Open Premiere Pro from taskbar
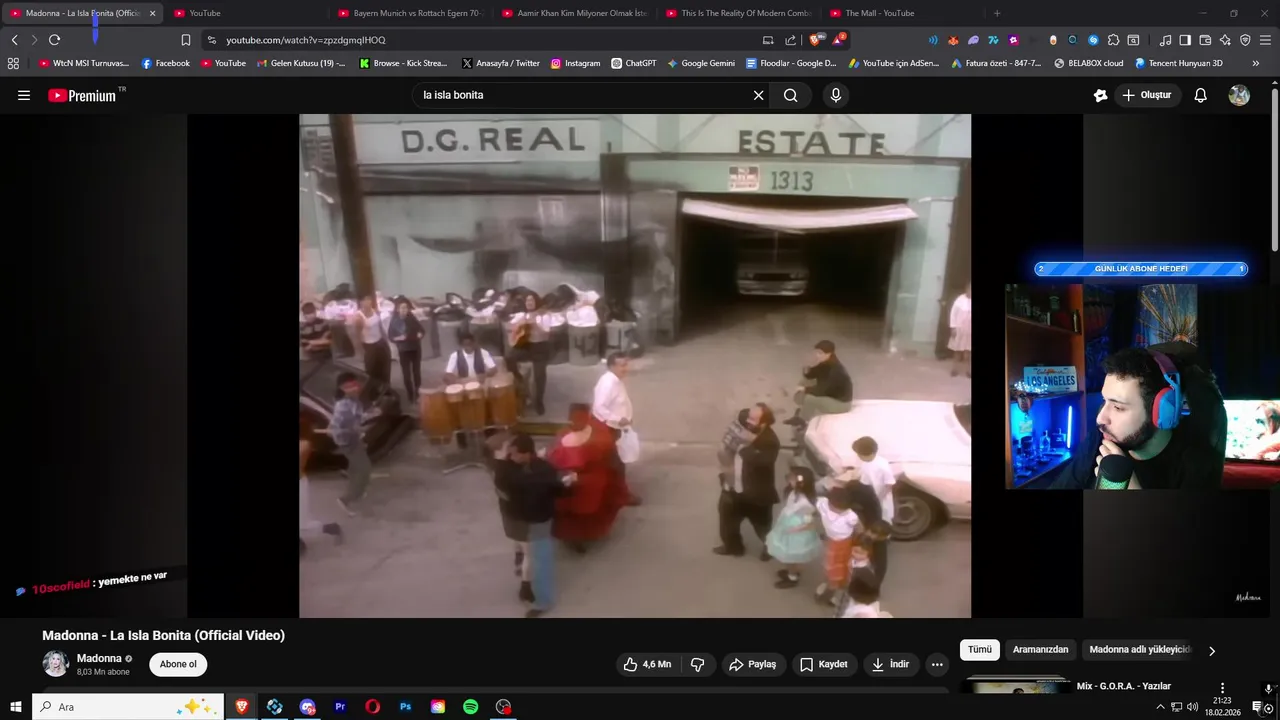This screenshot has height=720, width=1280. coord(340,707)
